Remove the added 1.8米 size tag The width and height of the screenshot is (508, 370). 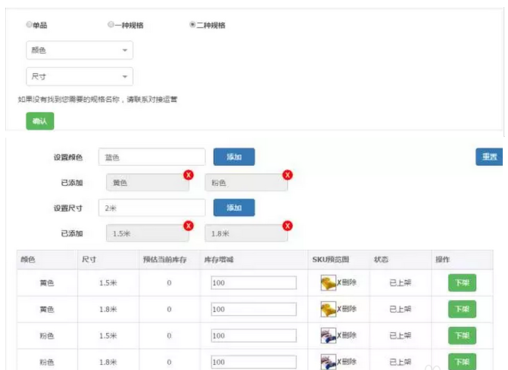[x=287, y=226]
